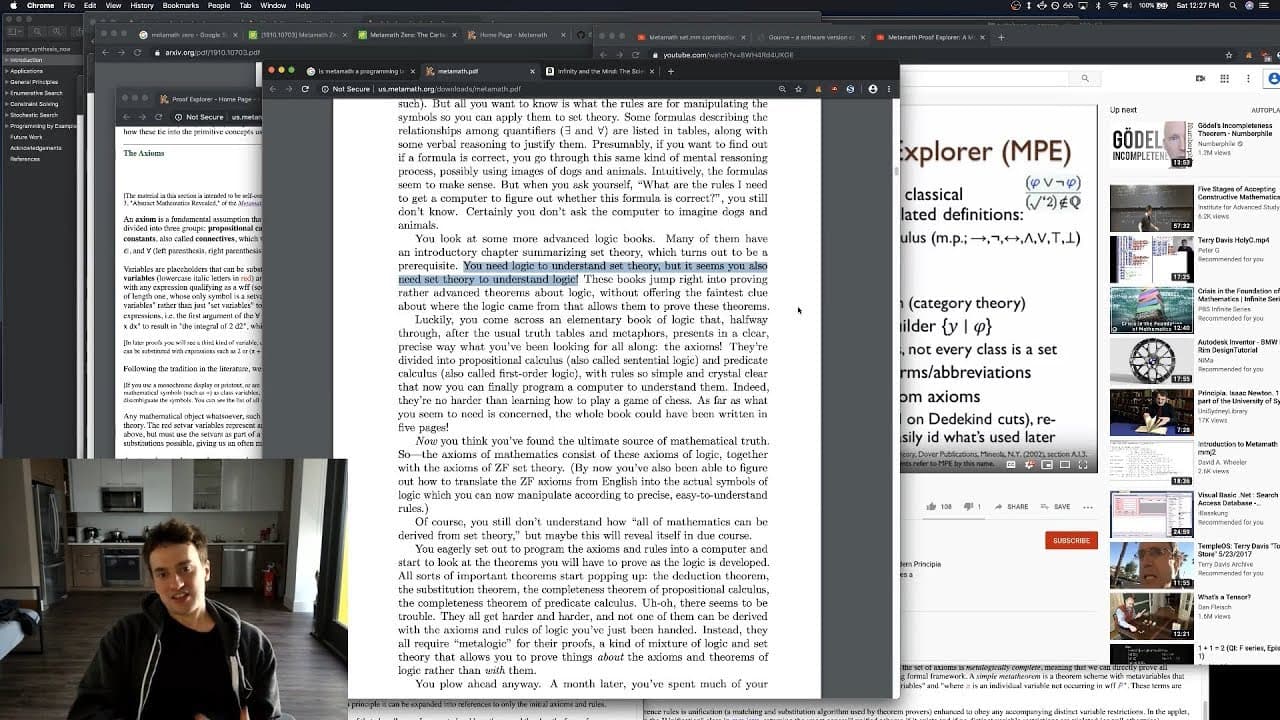Expand the Constraint Solving outline item
Image resolution: width=1280 pixels, height=720 pixels.
tap(6, 104)
